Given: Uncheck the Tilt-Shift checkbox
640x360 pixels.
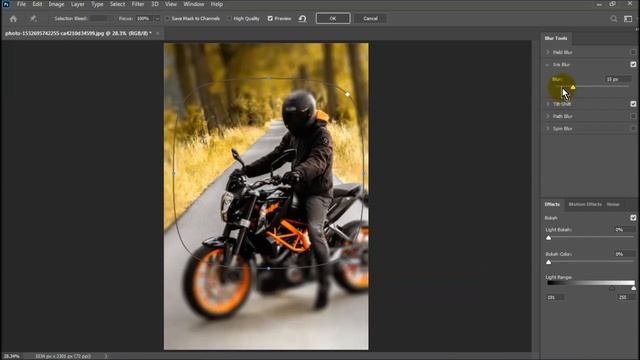Looking at the screenshot, I should click(633, 104).
